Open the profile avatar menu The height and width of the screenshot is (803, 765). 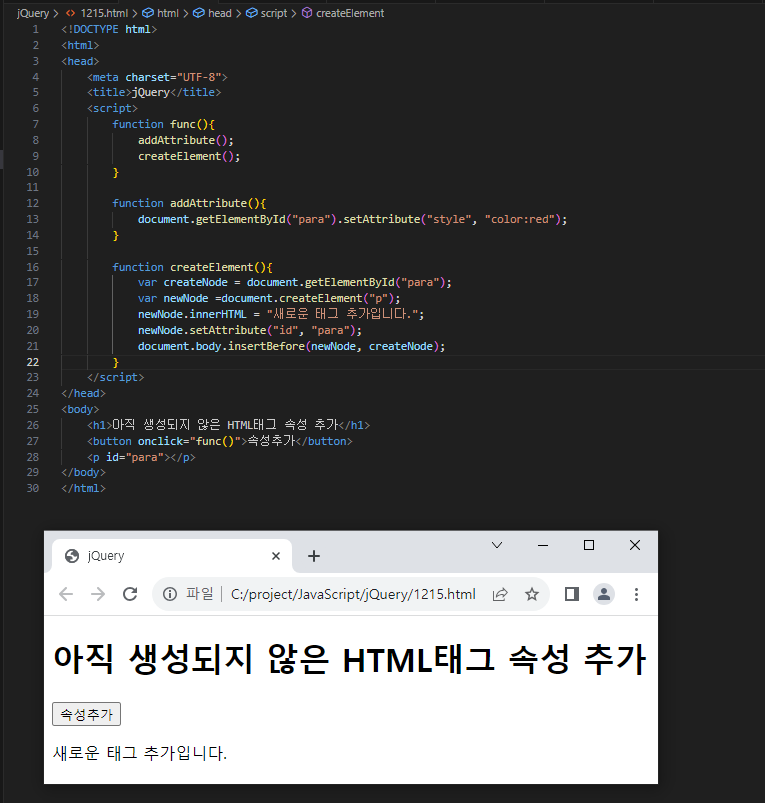(x=604, y=594)
